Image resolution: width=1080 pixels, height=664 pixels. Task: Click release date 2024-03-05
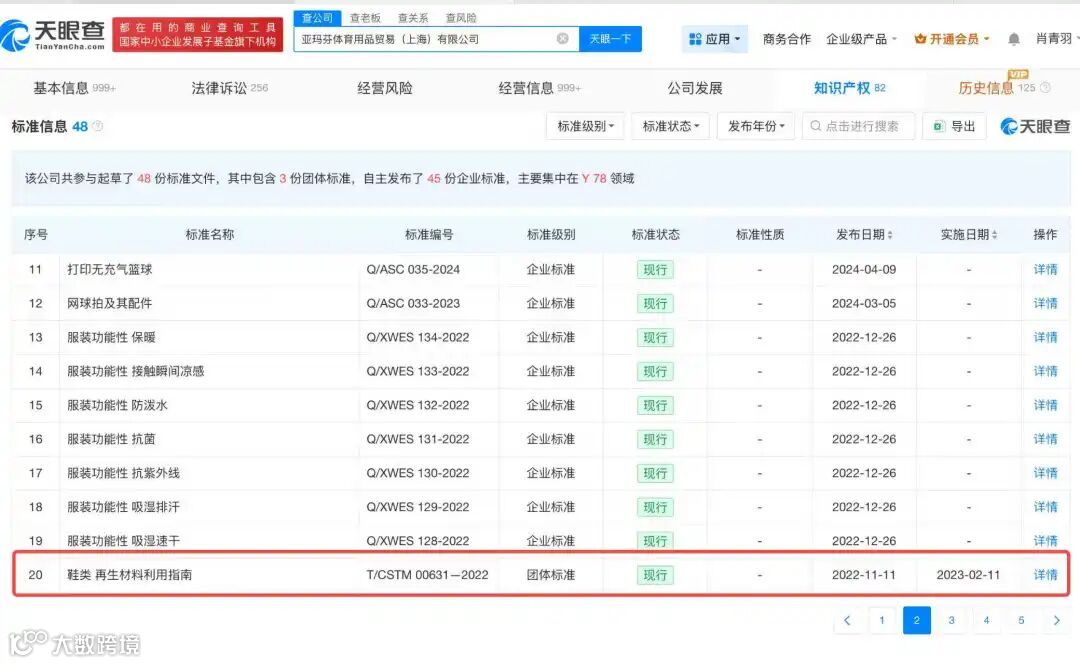click(864, 303)
